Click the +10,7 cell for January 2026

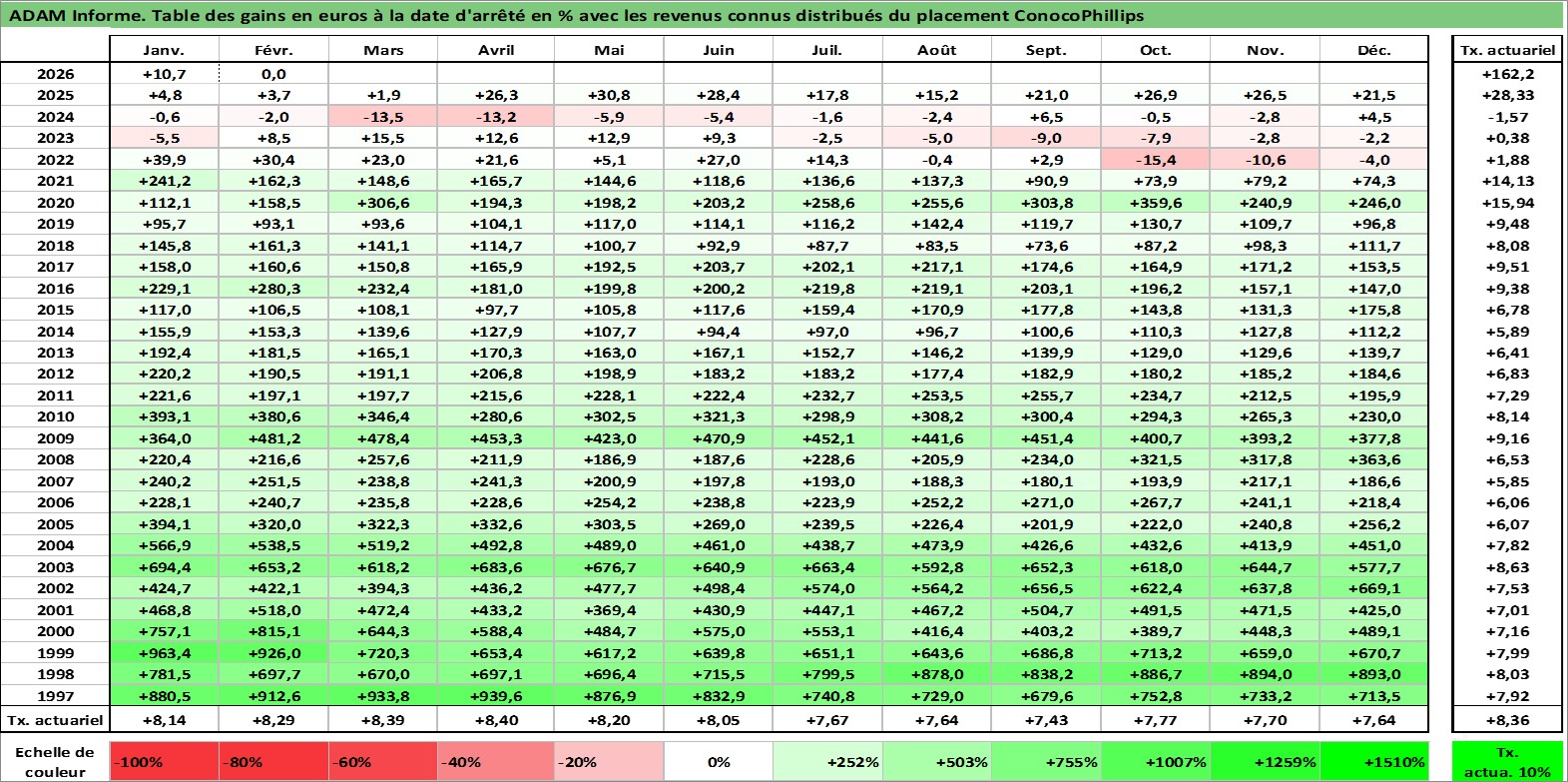[164, 74]
